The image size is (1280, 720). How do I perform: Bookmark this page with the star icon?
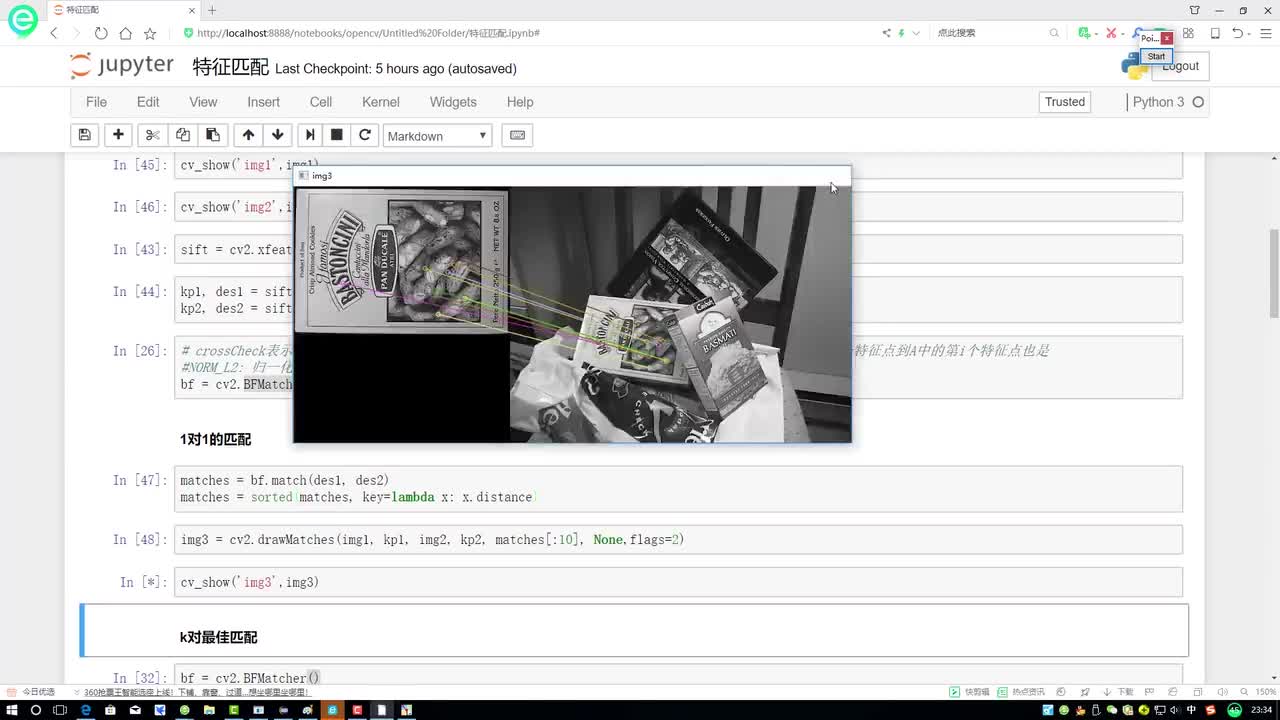(x=150, y=33)
